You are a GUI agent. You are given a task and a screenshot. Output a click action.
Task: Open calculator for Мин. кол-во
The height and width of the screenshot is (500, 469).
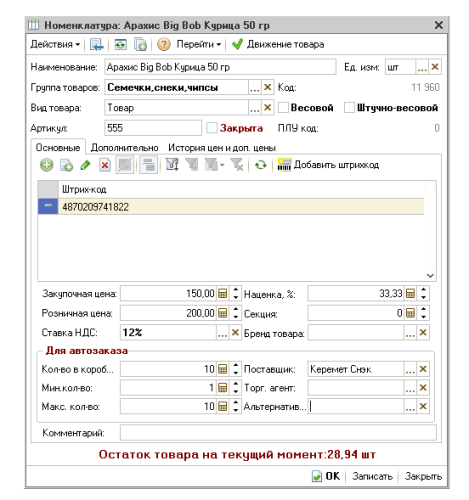[x=223, y=388]
